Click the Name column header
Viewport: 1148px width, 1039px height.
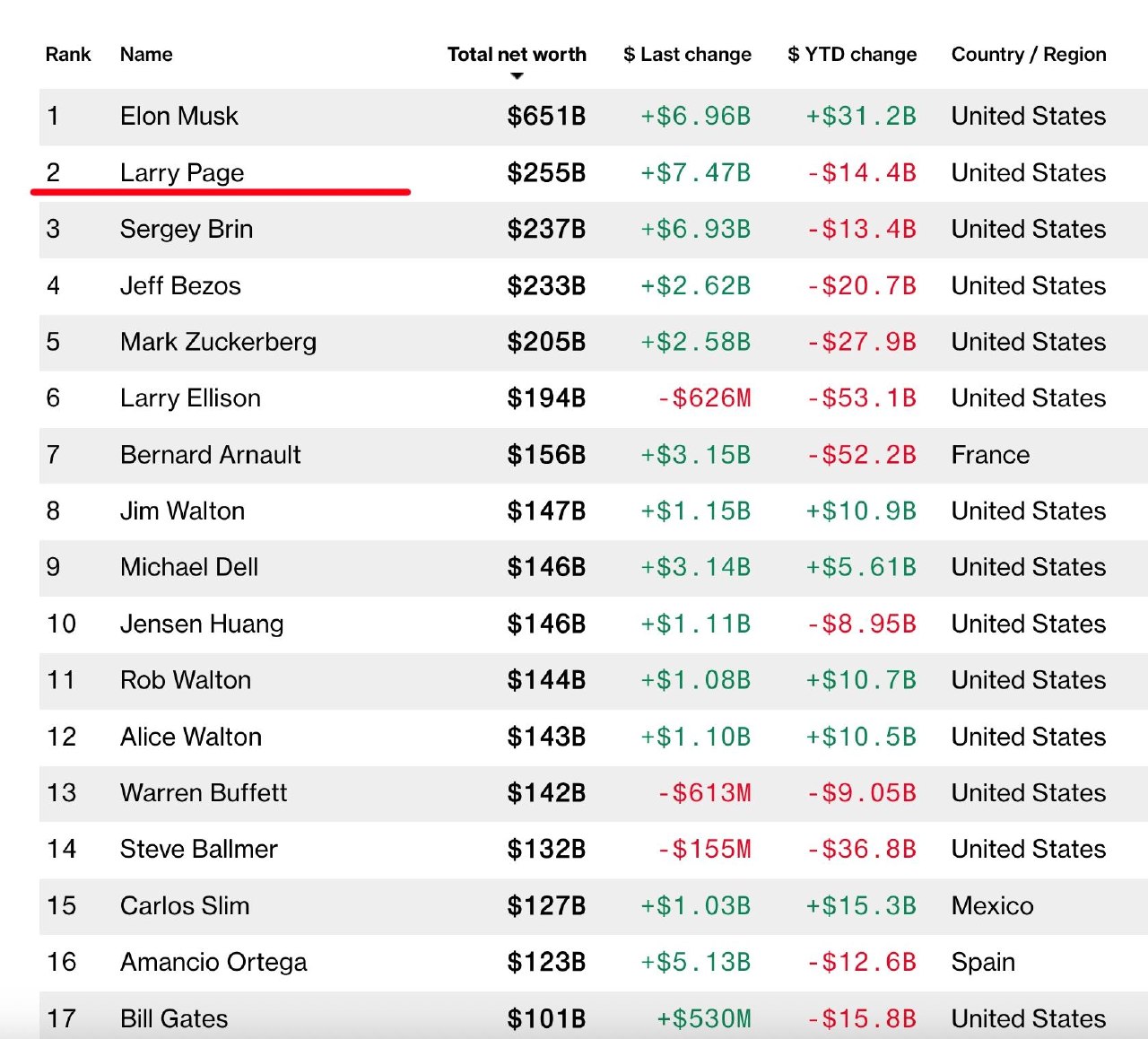146,54
